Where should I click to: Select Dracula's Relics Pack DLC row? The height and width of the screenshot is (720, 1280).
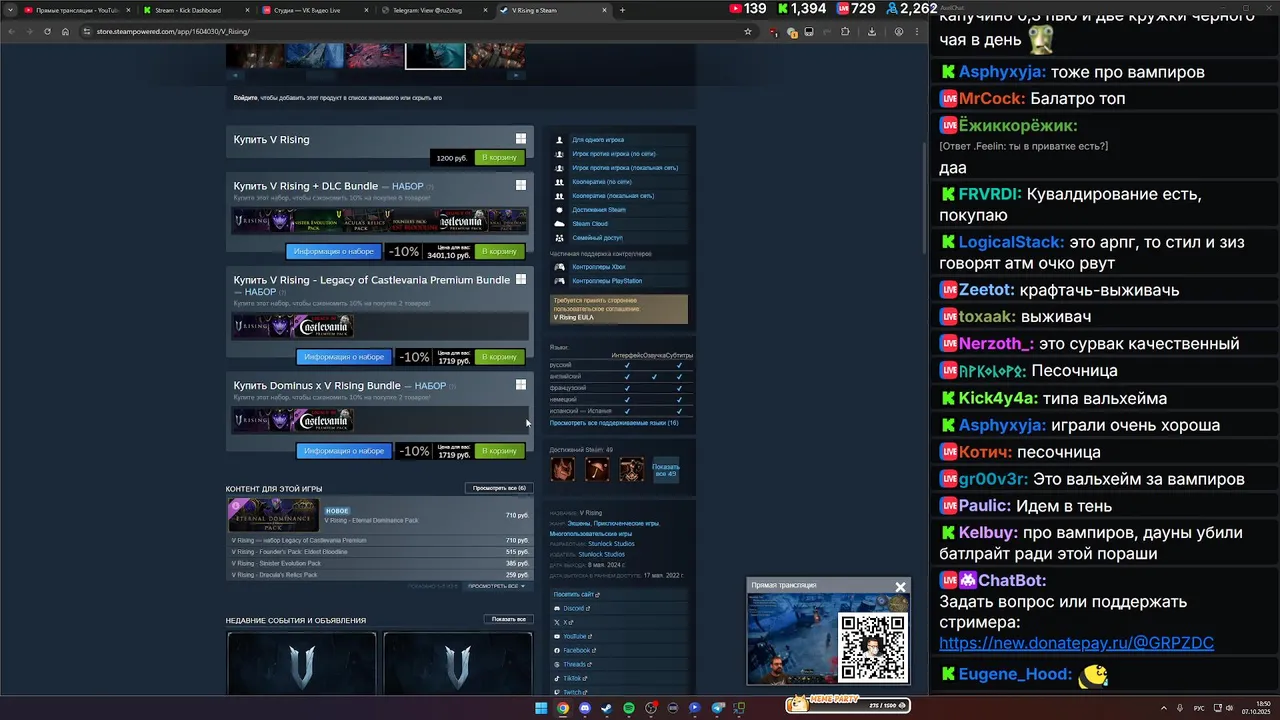click(380, 575)
